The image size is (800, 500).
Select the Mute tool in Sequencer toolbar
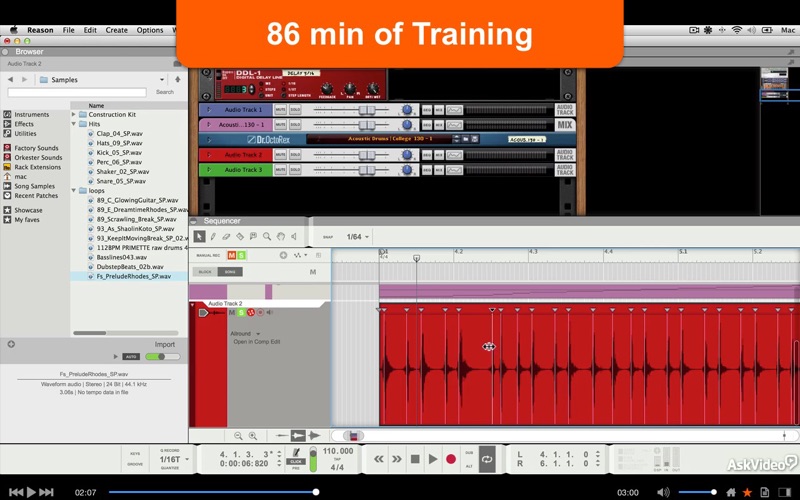253,236
